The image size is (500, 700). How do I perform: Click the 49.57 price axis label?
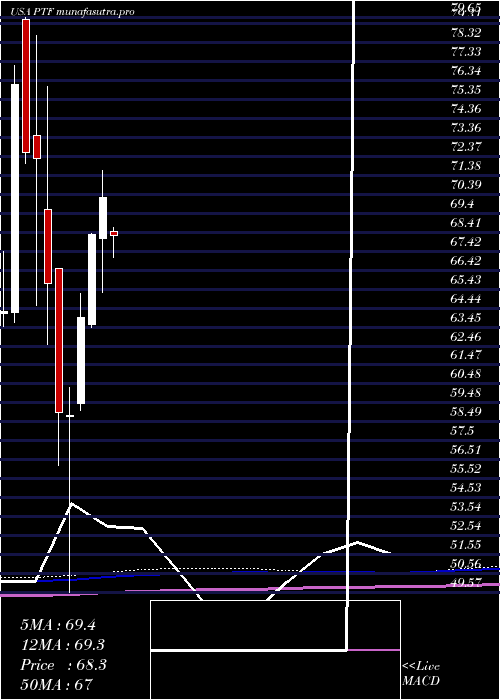click(466, 582)
